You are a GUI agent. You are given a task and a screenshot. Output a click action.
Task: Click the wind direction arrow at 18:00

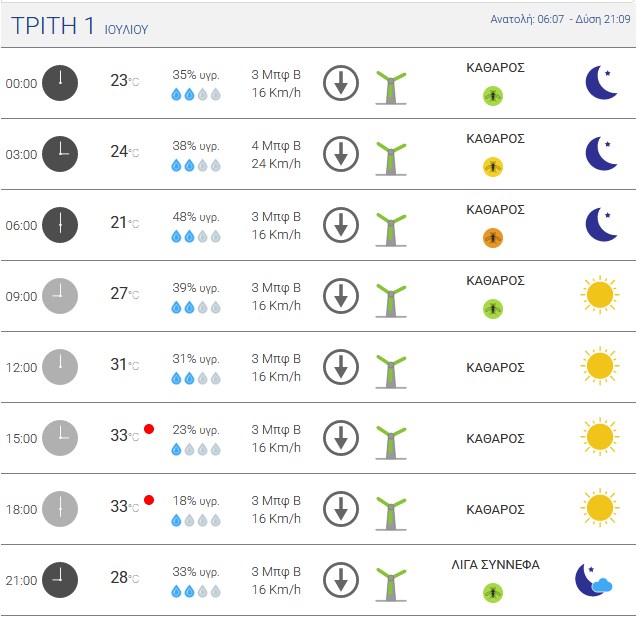pyautogui.click(x=341, y=509)
